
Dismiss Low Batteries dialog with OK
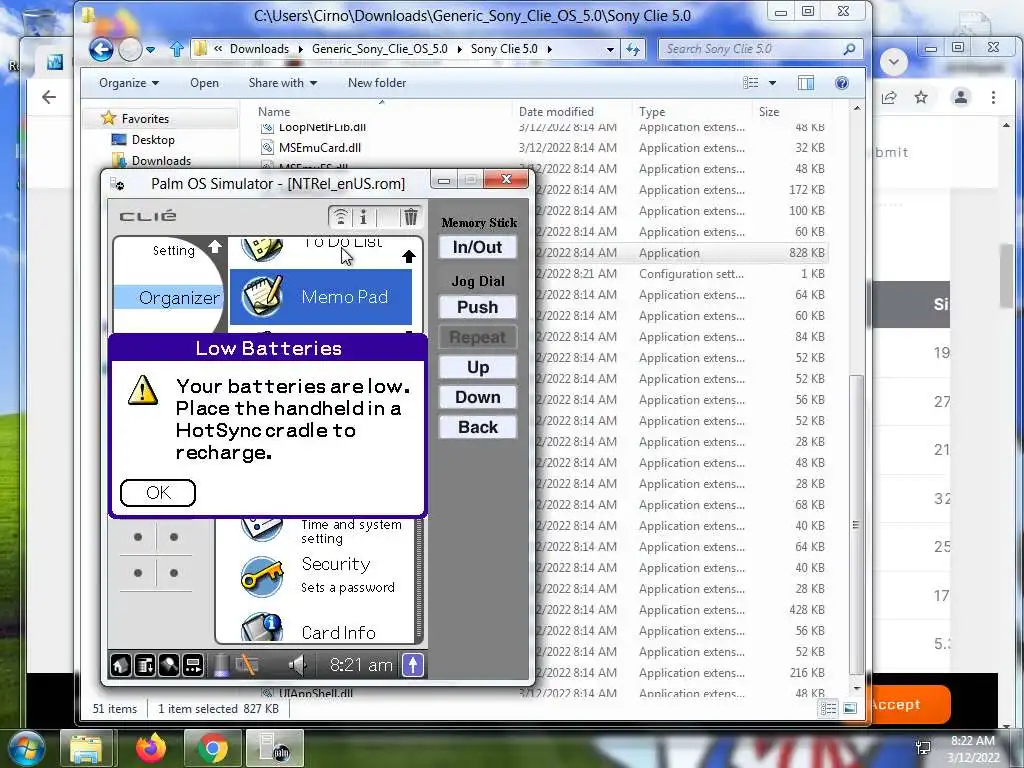(158, 492)
